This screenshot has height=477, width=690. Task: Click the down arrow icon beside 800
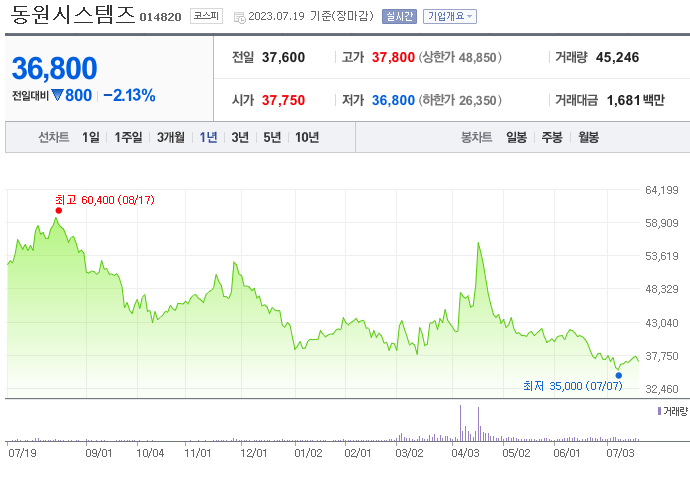pos(57,95)
